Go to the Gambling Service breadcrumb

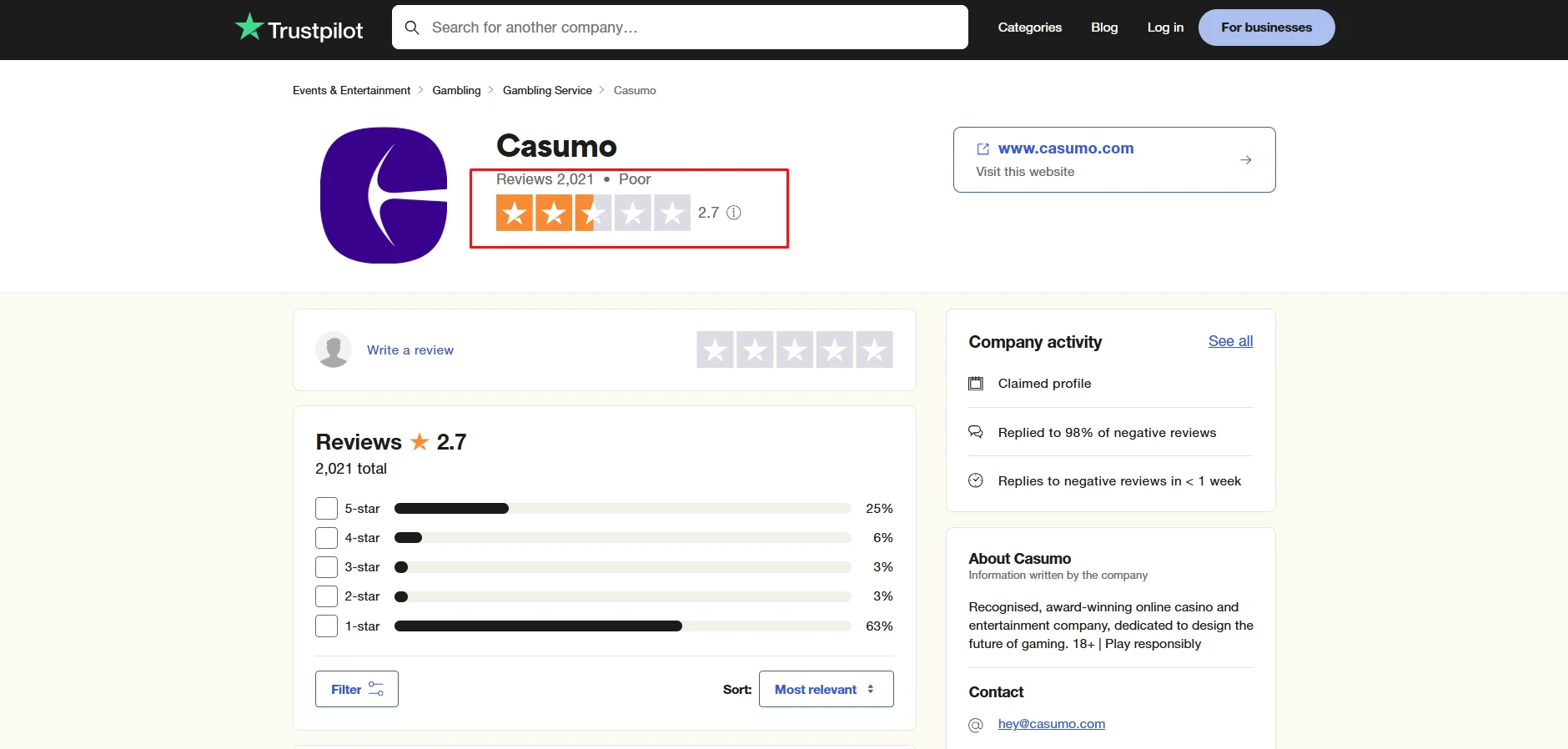547,90
